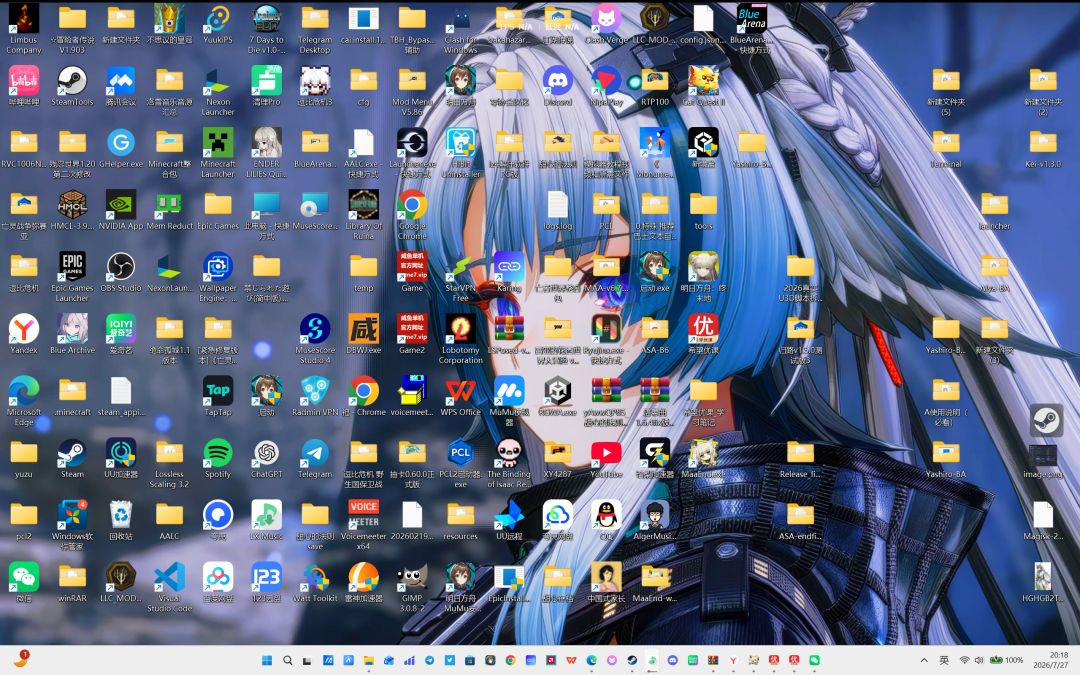
Task: Open Google Chrome desktop shortcut
Action: (412, 214)
